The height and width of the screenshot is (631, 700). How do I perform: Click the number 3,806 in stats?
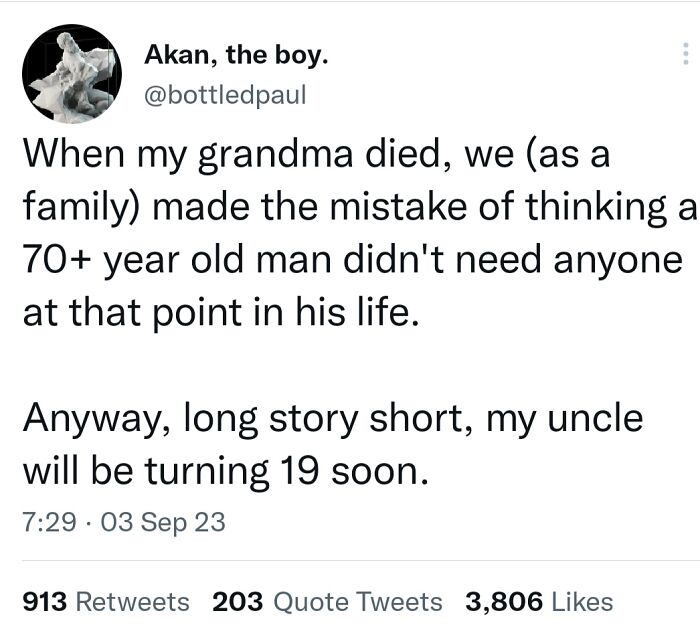(x=504, y=601)
